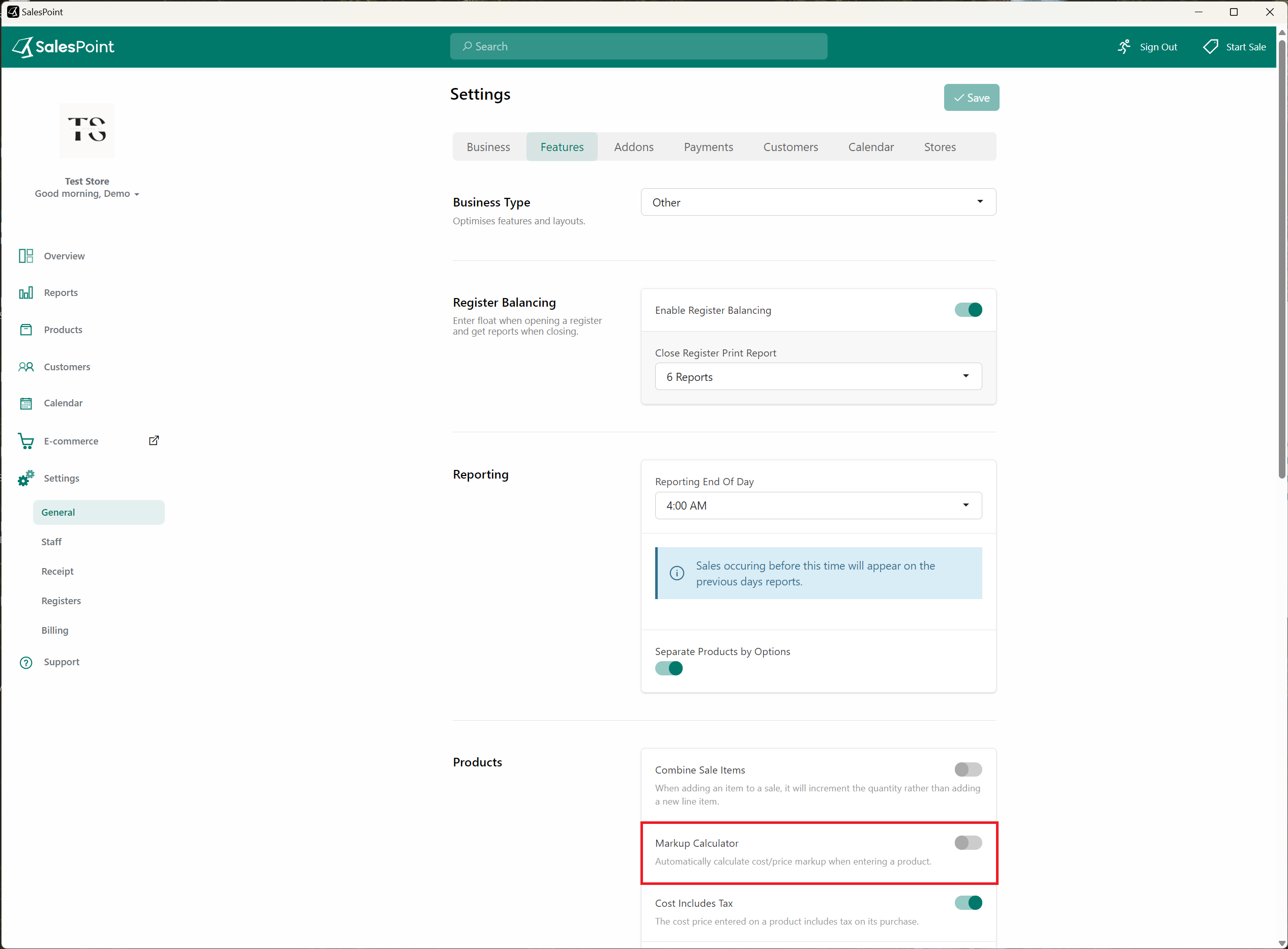Switch to the Addons tab
Image resolution: width=1288 pixels, height=949 pixels.
point(634,147)
